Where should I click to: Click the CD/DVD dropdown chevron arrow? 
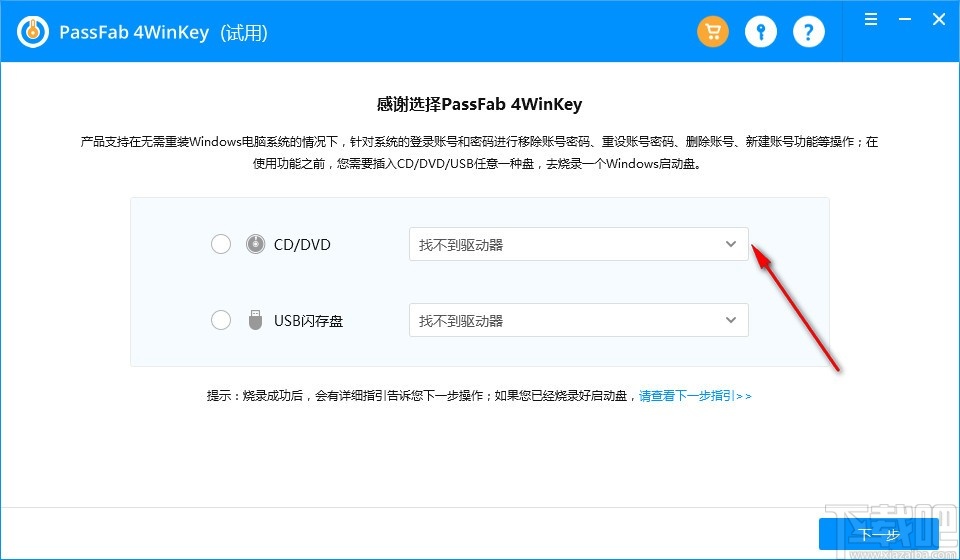730,244
